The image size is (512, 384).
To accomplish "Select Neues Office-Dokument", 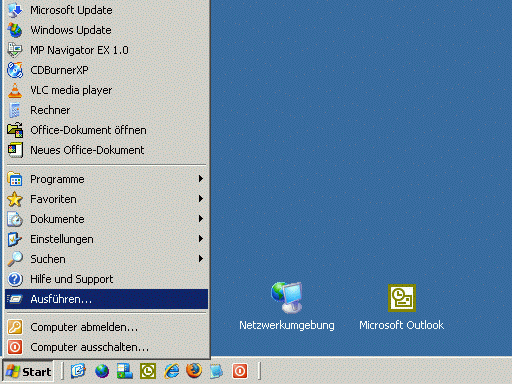I will pyautogui.click(x=106, y=150).
